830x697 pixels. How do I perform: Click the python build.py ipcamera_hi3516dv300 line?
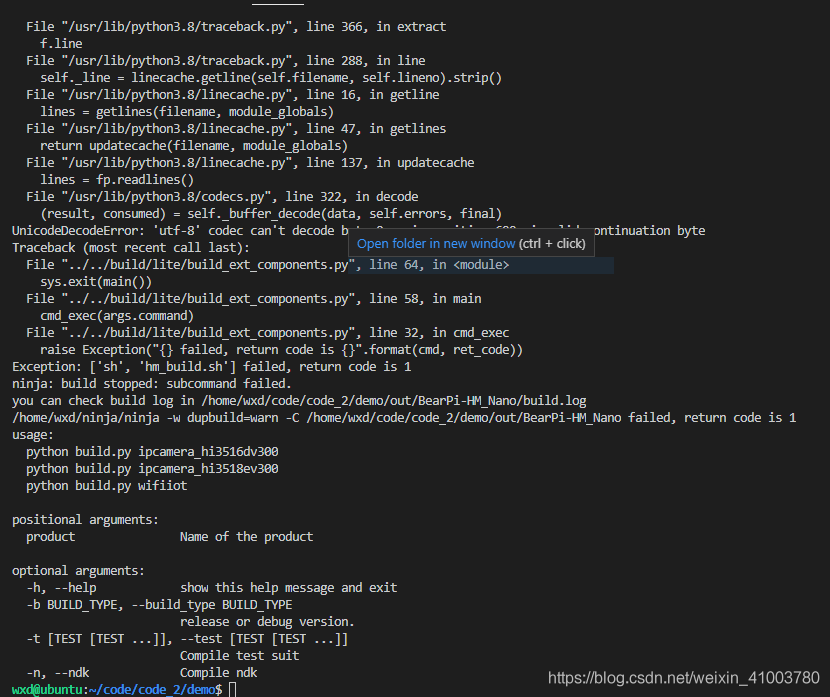[152, 451]
